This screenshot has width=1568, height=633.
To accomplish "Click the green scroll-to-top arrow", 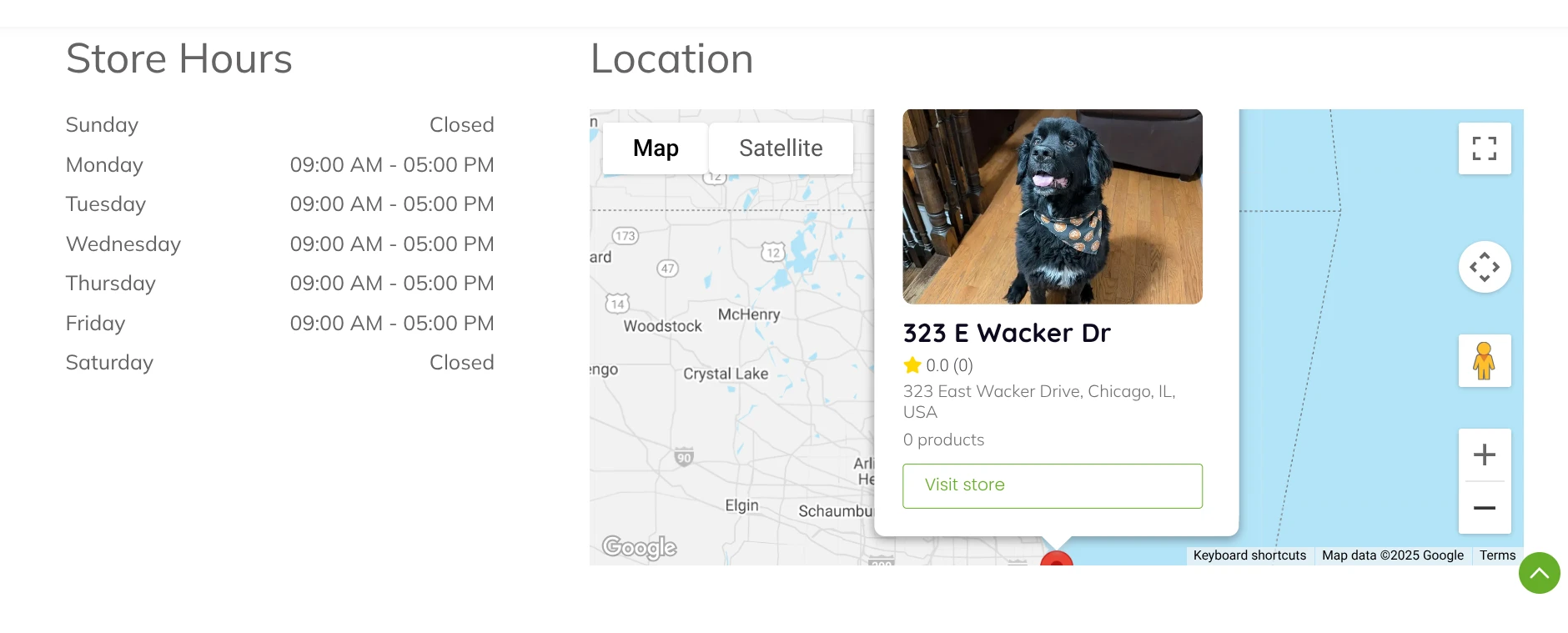I will tap(1539, 573).
